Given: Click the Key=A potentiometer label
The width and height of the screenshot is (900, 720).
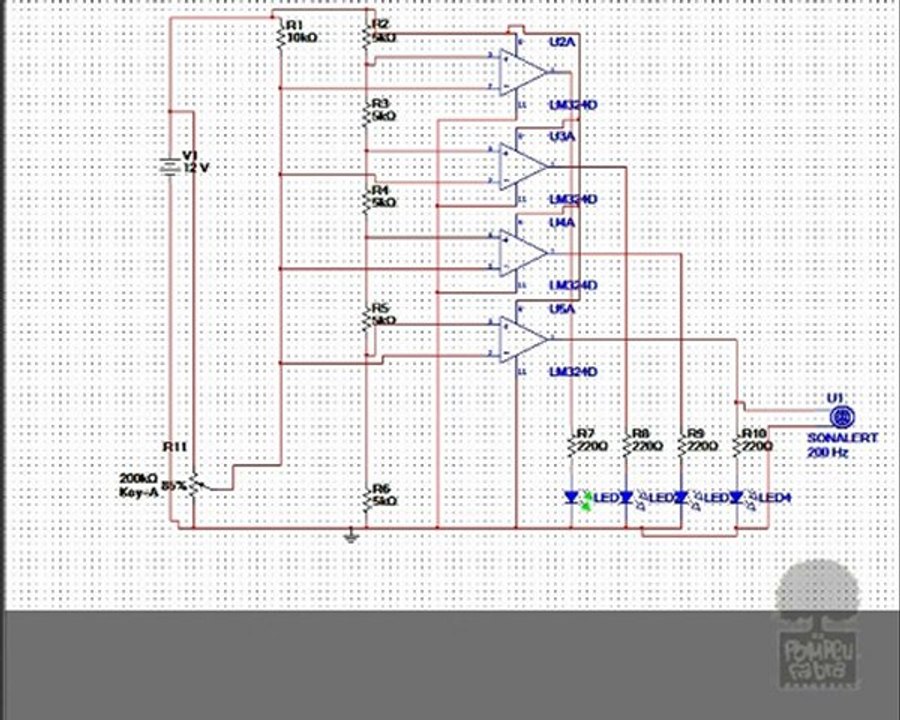Looking at the screenshot, I should pyautogui.click(x=138, y=493).
